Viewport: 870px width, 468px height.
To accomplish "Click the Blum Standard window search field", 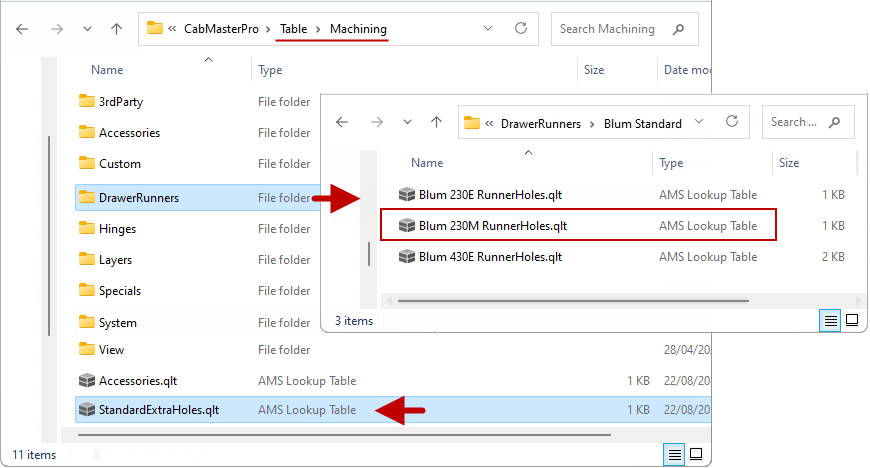I will [x=808, y=122].
